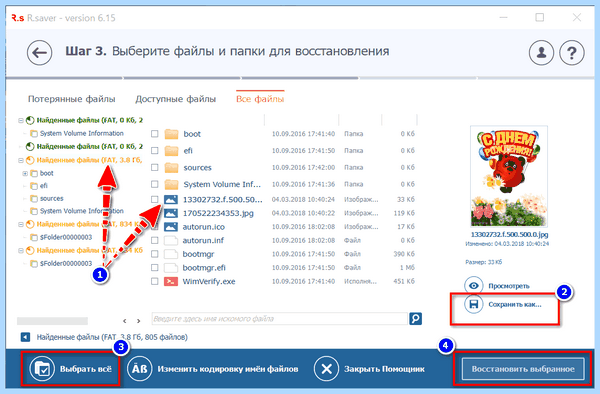This screenshot has width=600, height=394.
Task: Collapse the last orange found files node
Action: (21, 251)
